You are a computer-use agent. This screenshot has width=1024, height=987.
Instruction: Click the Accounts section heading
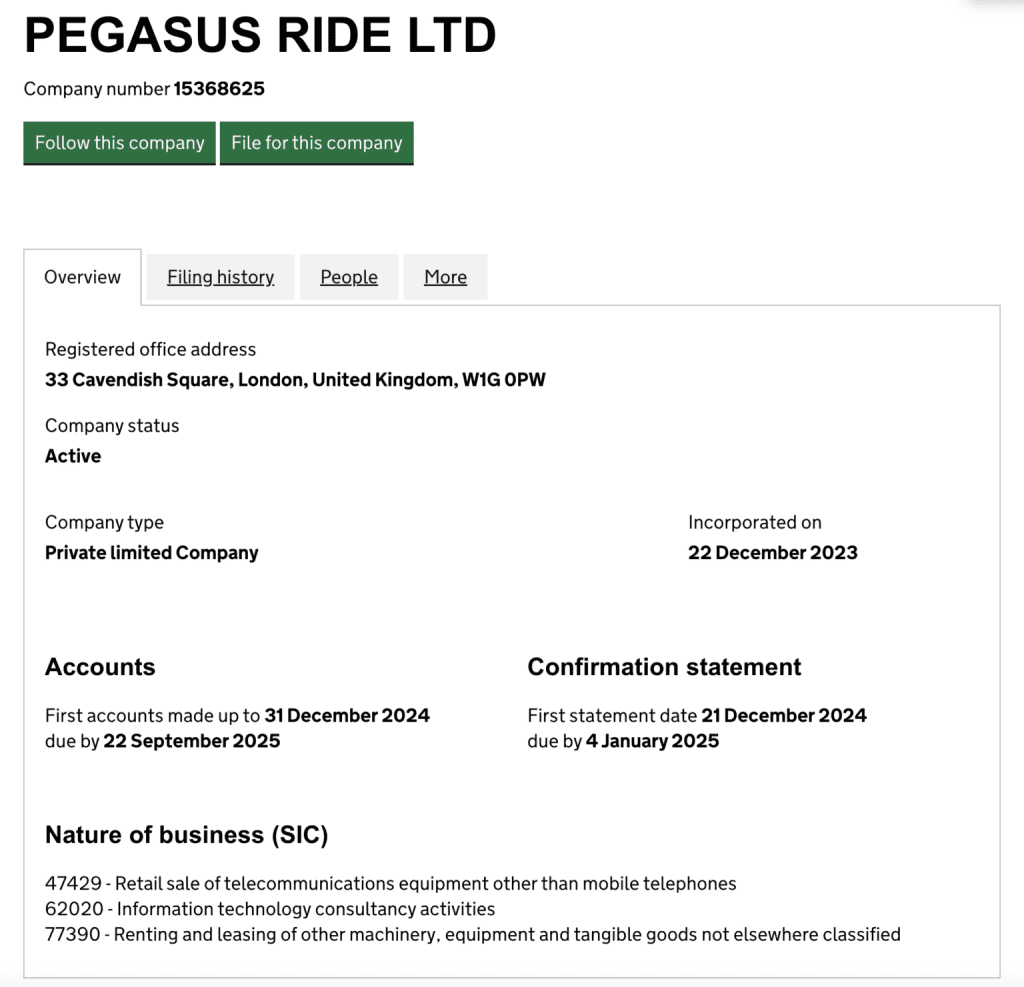click(99, 667)
